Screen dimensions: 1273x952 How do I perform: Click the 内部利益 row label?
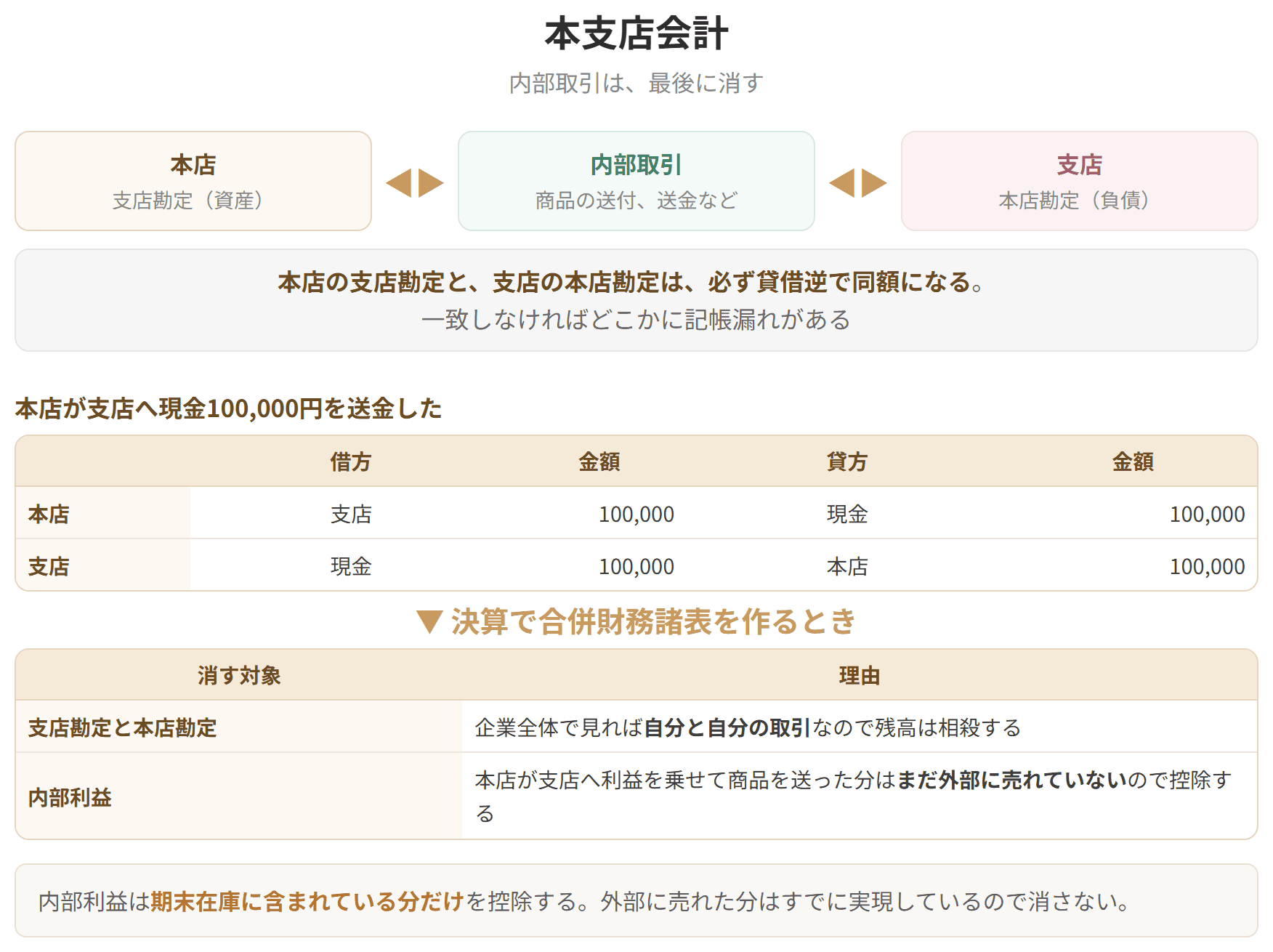tap(70, 797)
